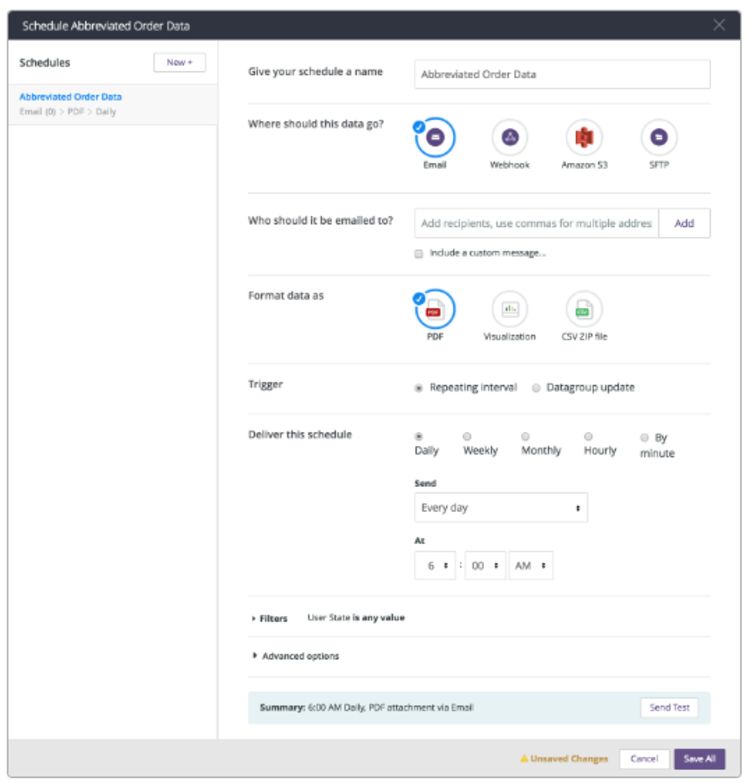This screenshot has height=784, width=750.
Task: Select the Email destination icon
Action: coord(434,137)
